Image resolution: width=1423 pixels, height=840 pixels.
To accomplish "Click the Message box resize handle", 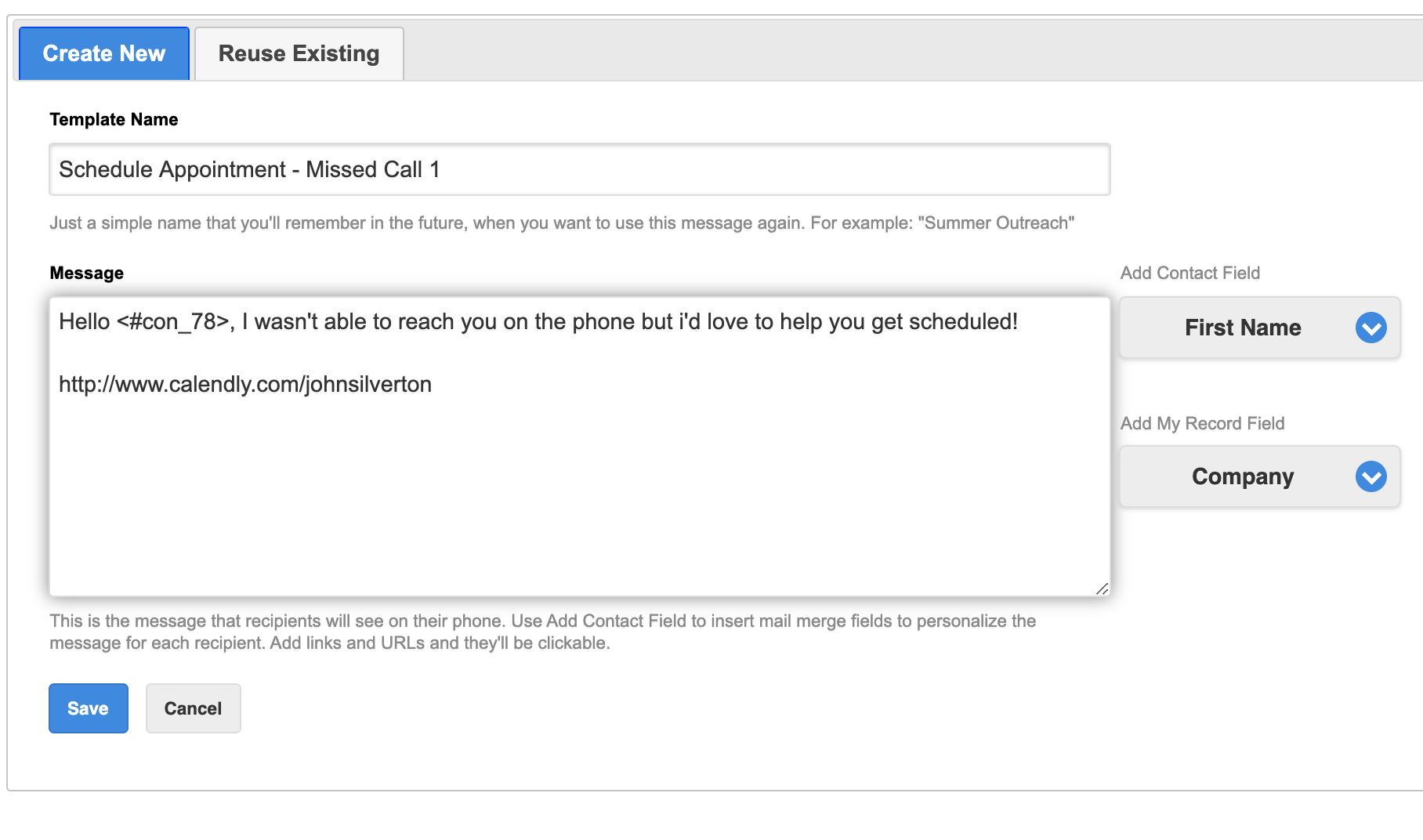I will 1102,588.
